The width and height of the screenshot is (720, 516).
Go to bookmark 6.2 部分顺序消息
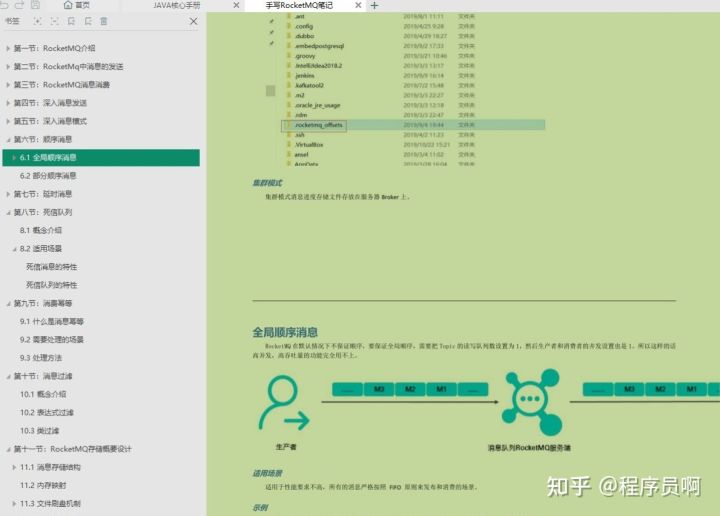[x=48, y=176]
